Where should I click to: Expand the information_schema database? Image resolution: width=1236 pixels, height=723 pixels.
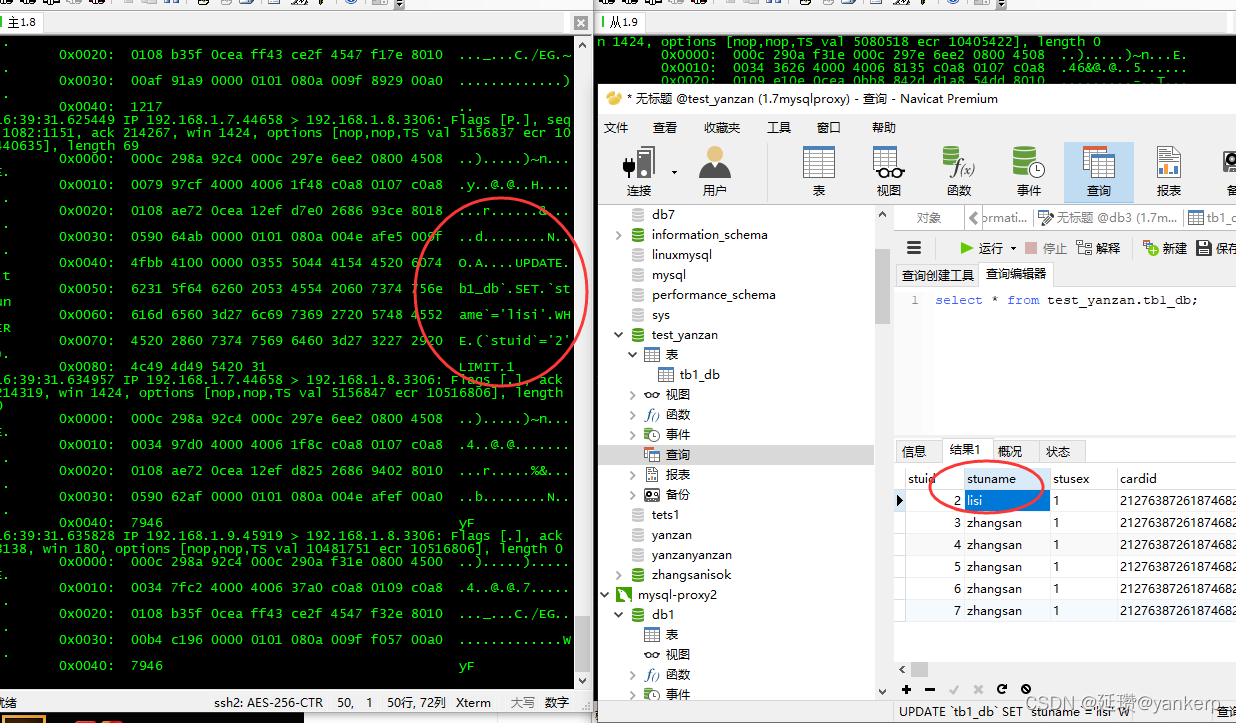tap(619, 235)
